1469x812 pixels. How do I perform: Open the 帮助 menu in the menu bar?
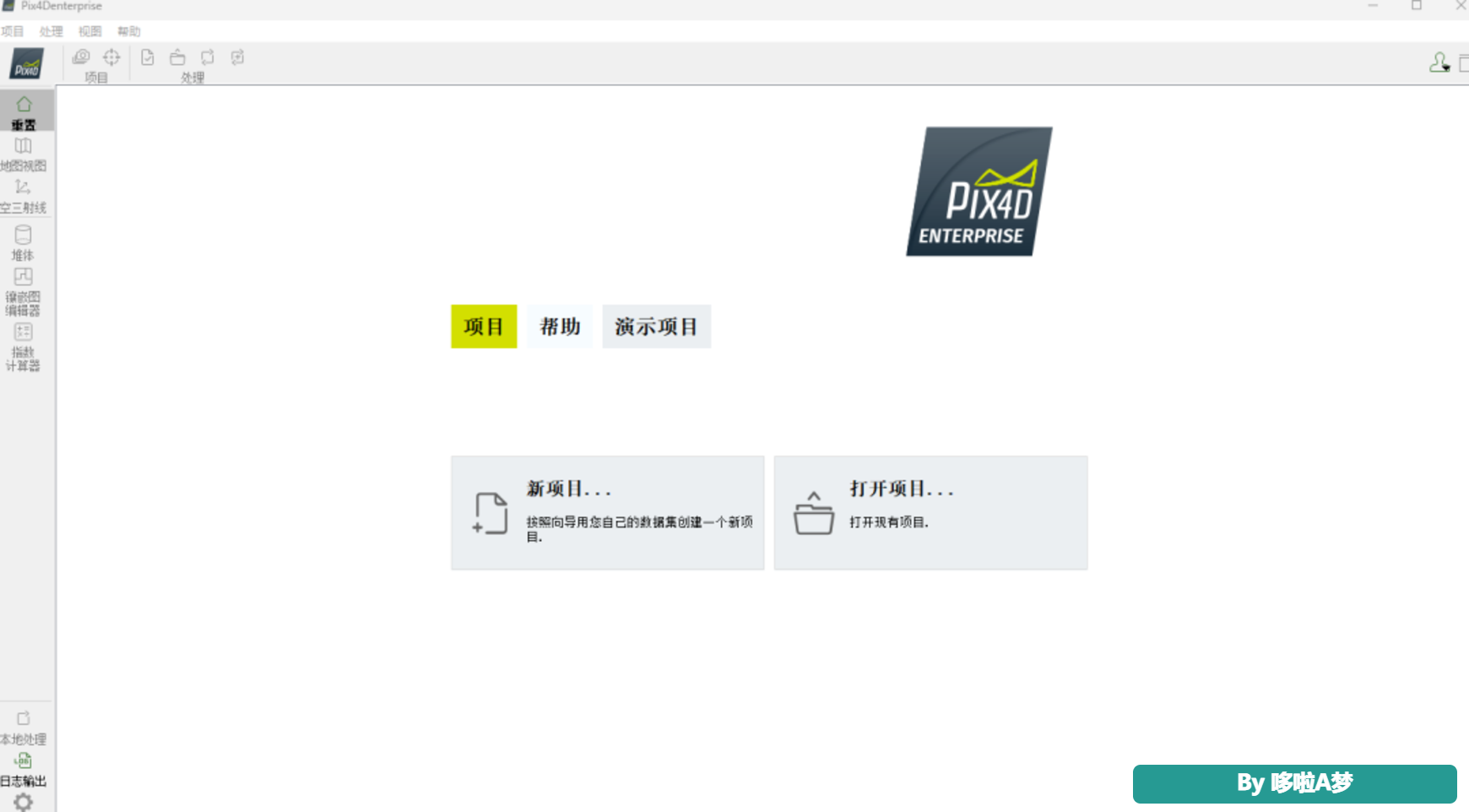pos(129,31)
